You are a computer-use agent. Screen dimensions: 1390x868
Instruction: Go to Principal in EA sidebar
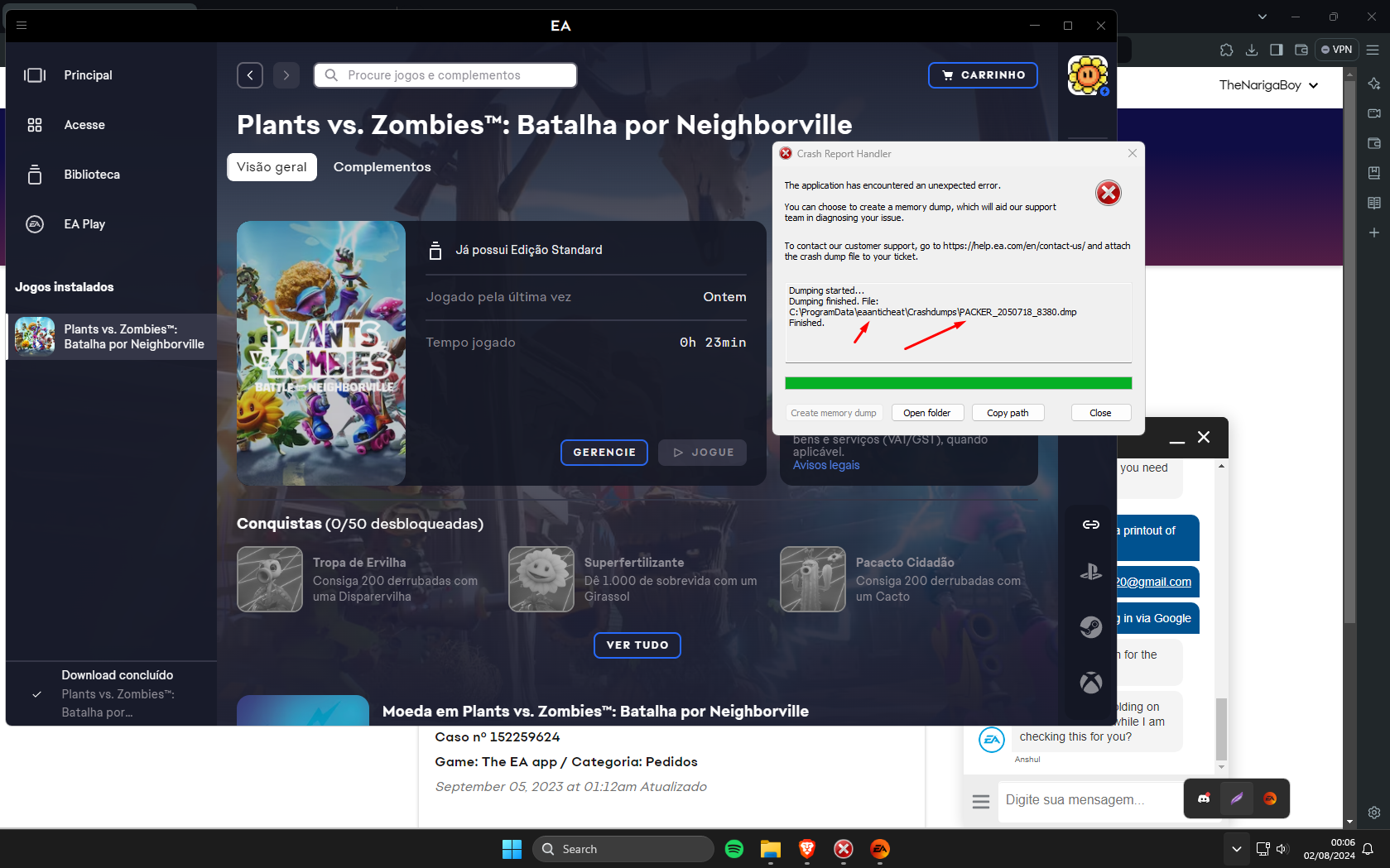pyautogui.click(x=88, y=75)
